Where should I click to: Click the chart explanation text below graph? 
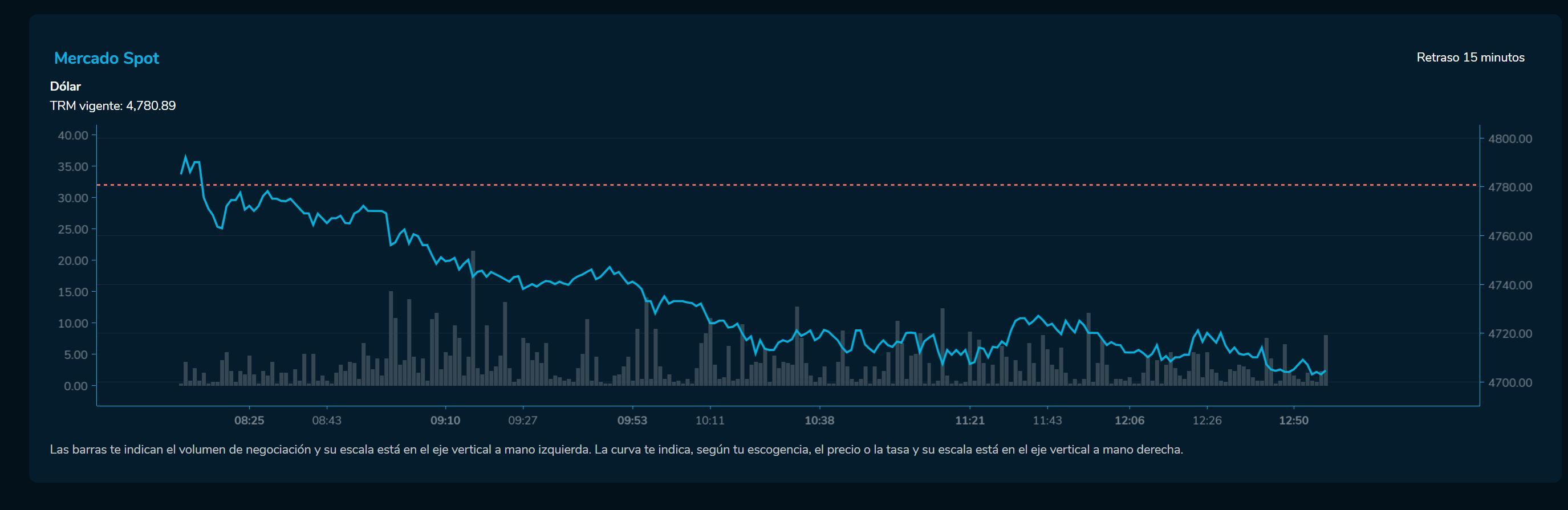616,450
